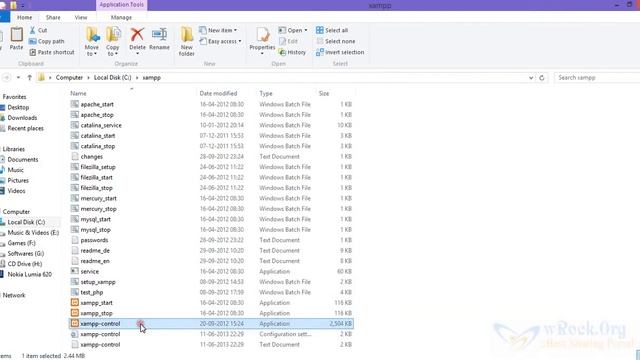Select Games (F:) drive

pyautogui.click(x=21, y=243)
